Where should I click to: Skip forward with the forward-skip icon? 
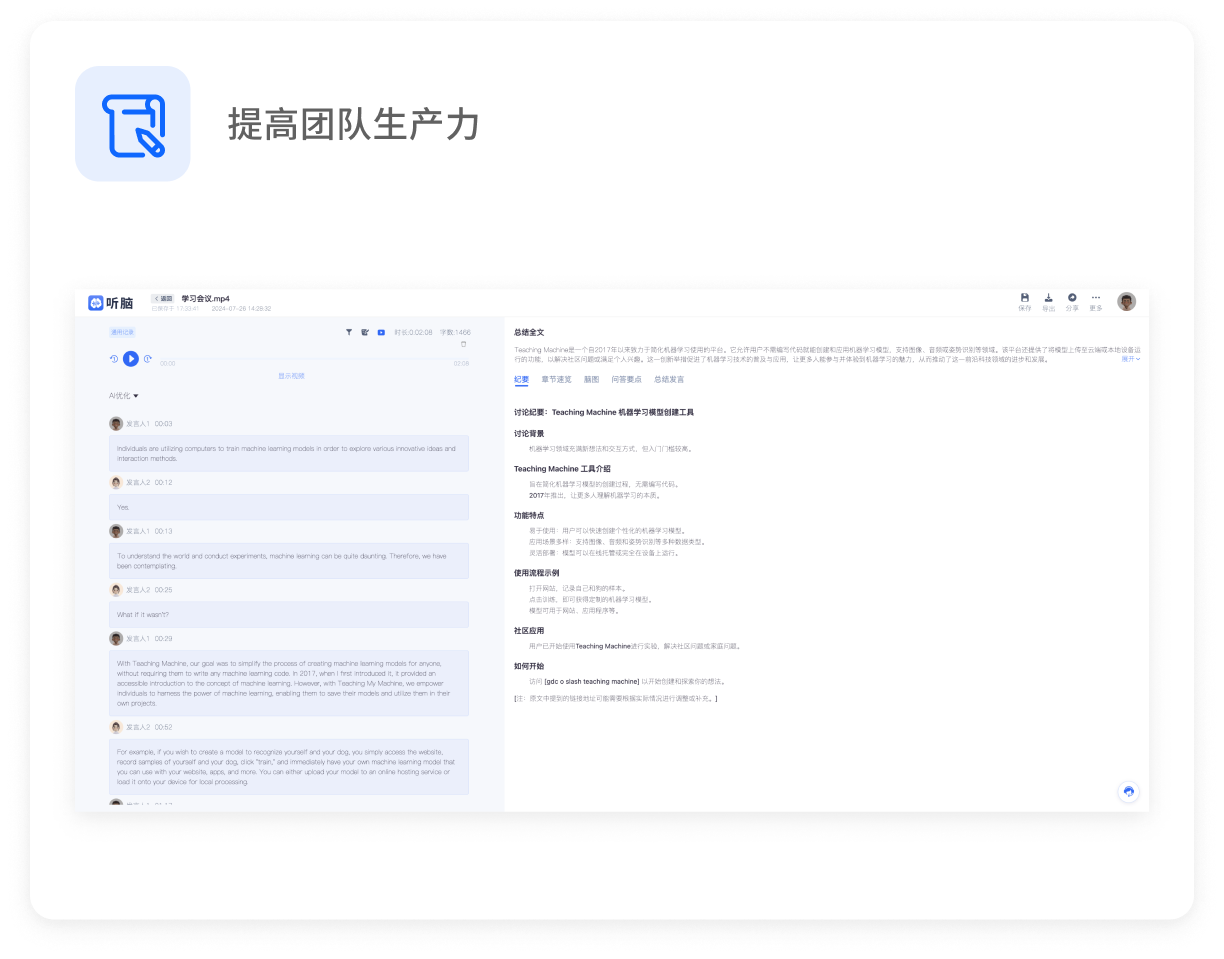(x=148, y=358)
